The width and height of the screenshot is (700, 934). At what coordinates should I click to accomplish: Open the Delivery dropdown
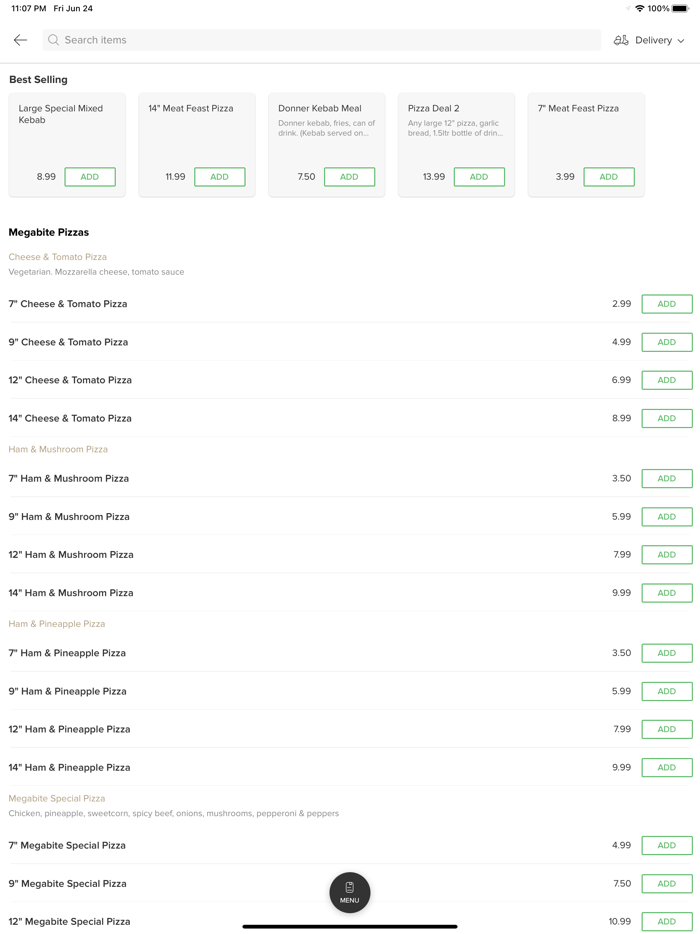click(649, 40)
